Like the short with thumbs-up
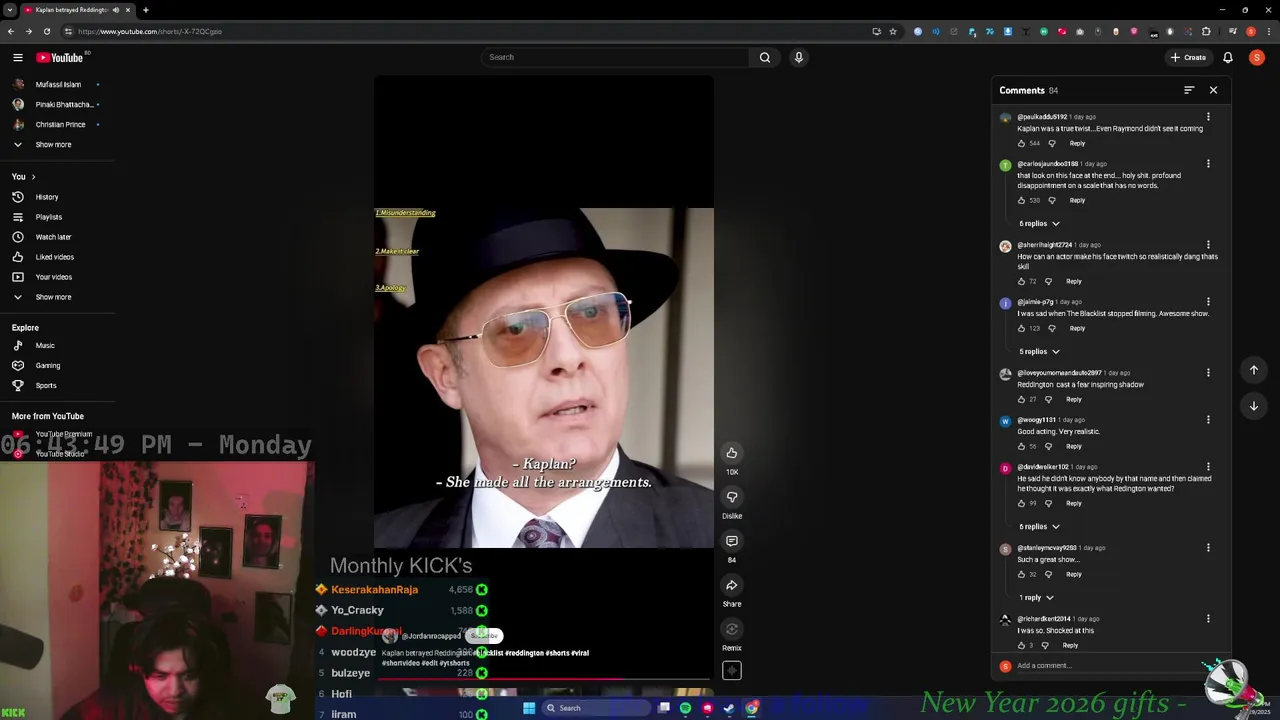Viewport: 1280px width, 720px height. click(732, 453)
